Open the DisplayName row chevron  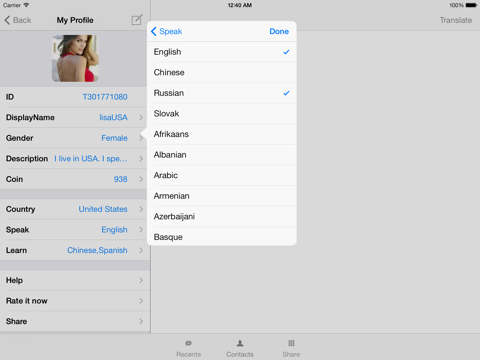[x=141, y=117]
